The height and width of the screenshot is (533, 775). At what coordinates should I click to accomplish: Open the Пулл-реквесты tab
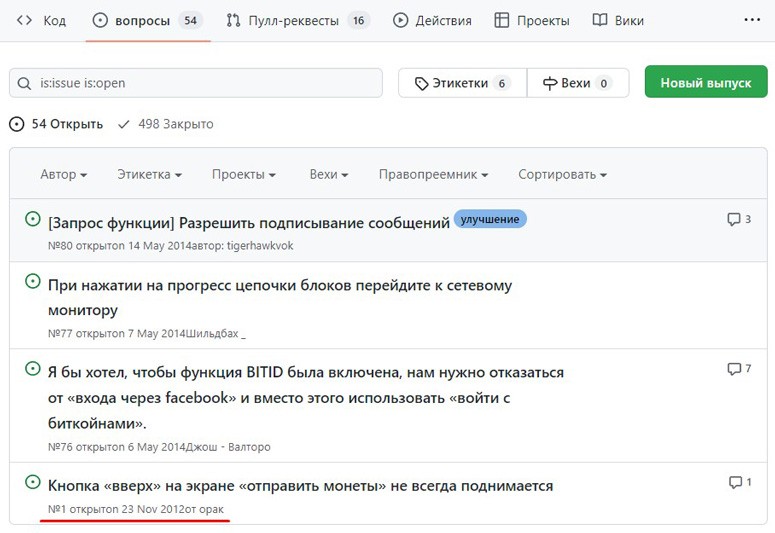pyautogui.click(x=298, y=20)
